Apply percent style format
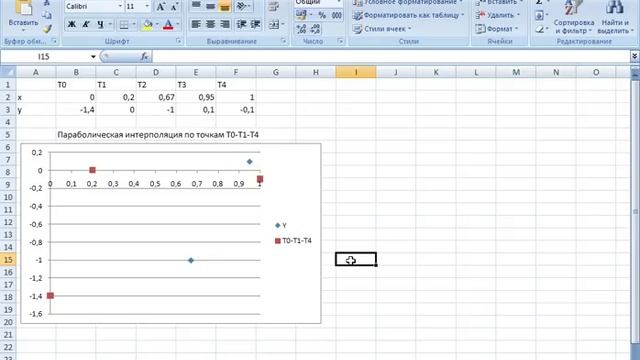The height and width of the screenshot is (360, 640). [322, 16]
